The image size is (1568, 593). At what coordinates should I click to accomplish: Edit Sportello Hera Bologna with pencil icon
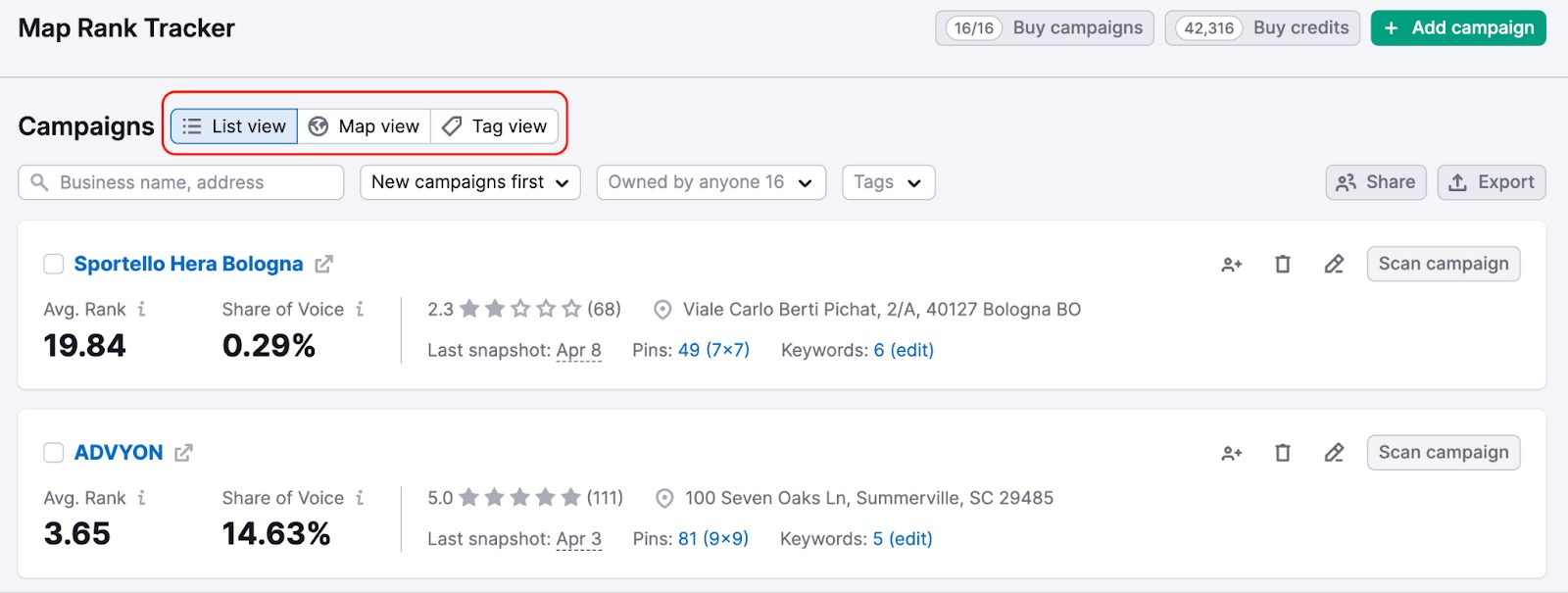[x=1334, y=264]
